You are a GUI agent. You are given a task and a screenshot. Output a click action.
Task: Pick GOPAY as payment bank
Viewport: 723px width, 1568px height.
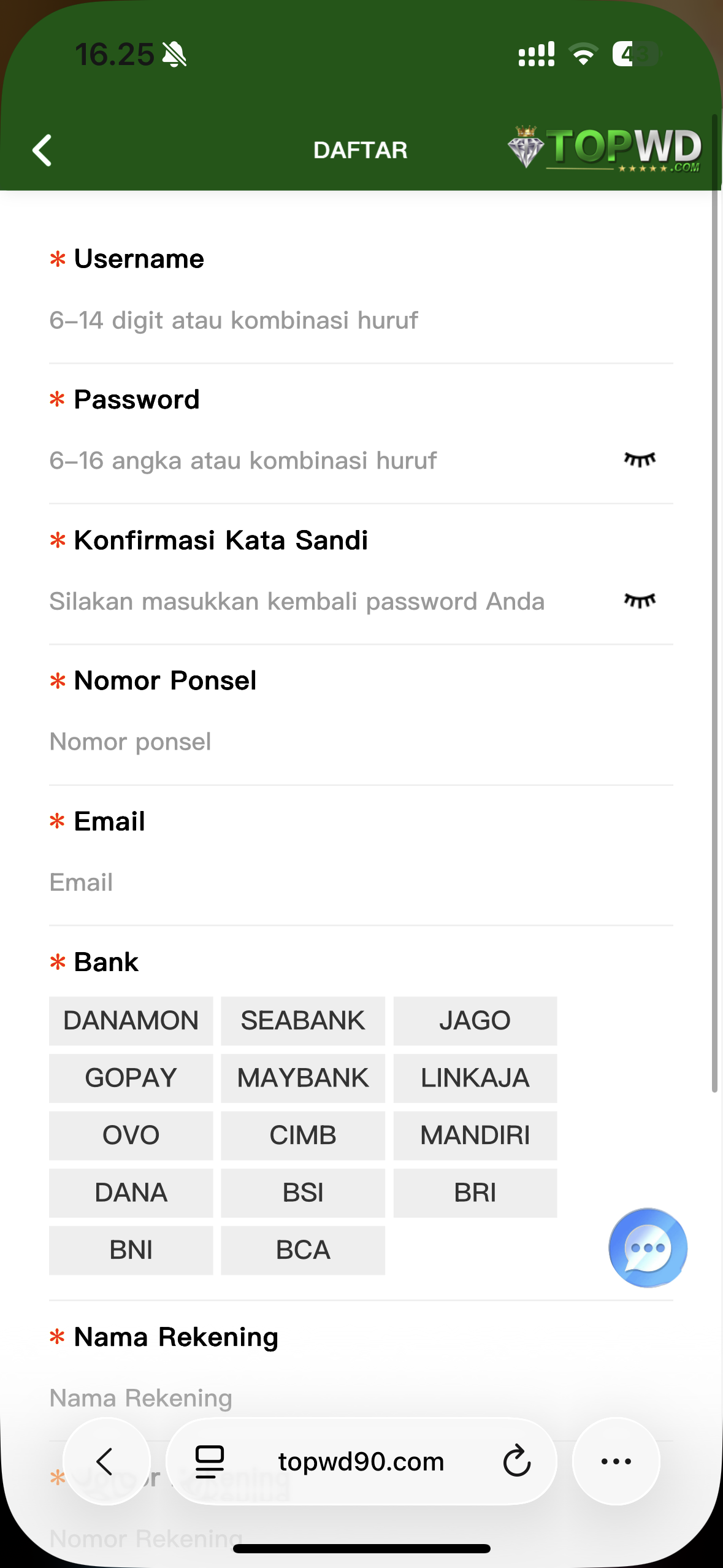click(x=131, y=1078)
